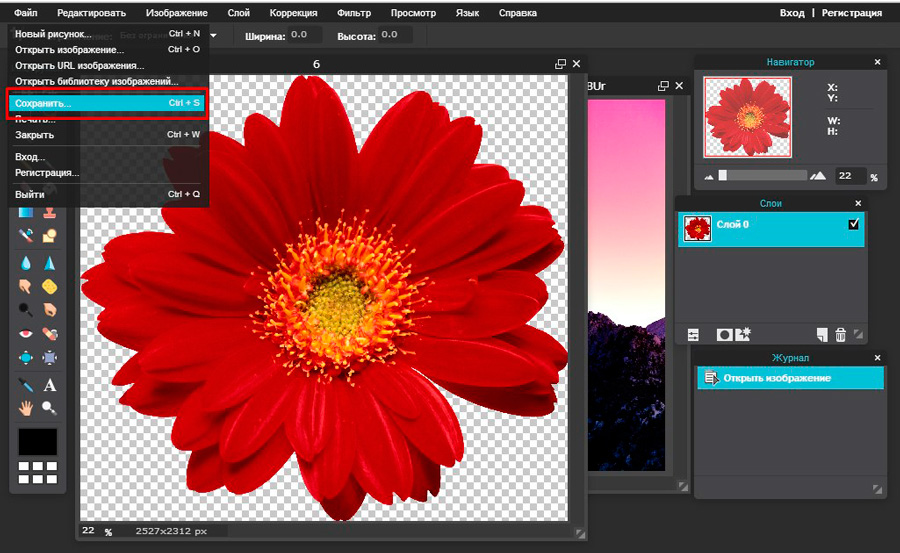Select the Blur water drop tool
The height and width of the screenshot is (553, 900).
(27, 263)
